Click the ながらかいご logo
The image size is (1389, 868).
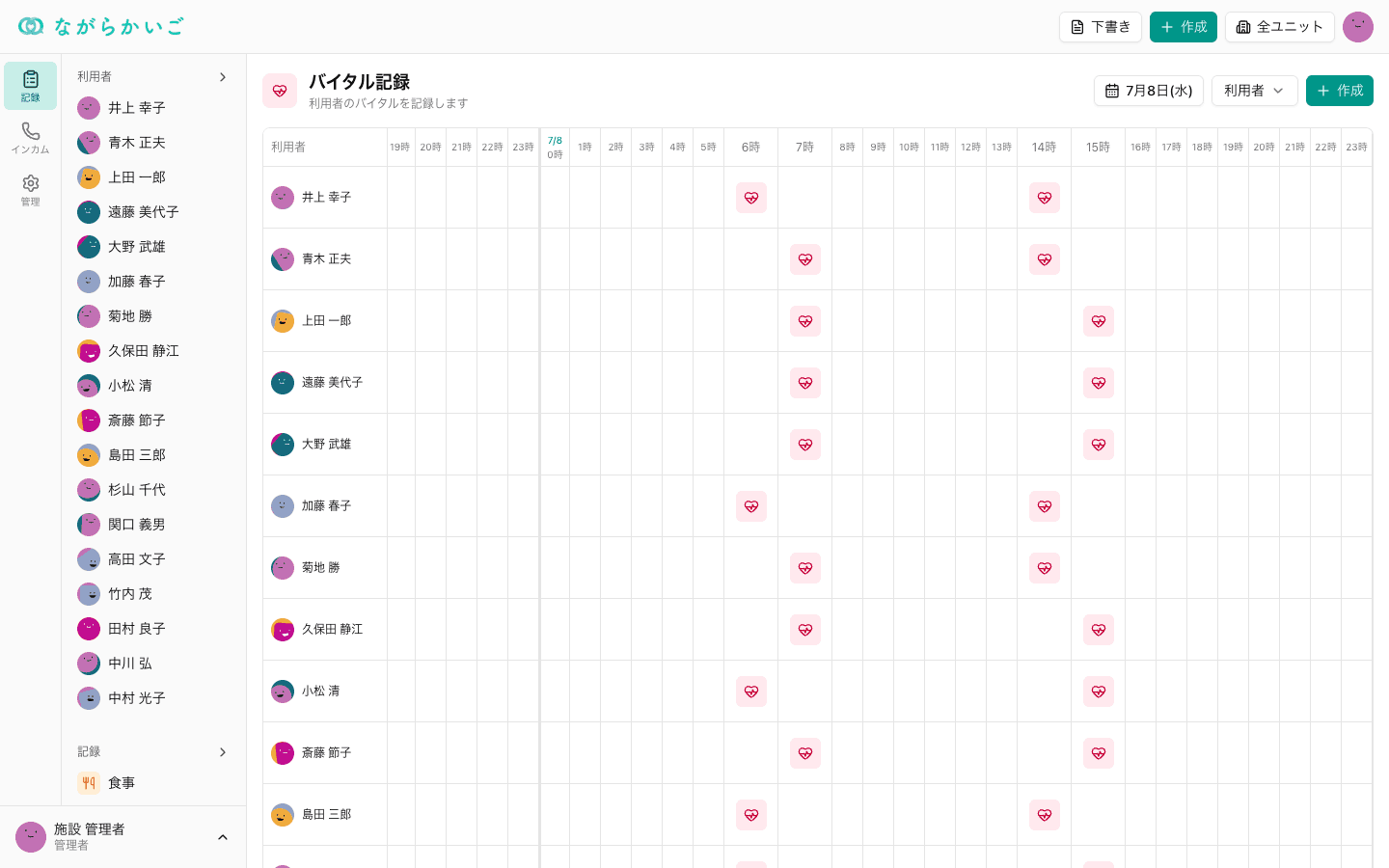pyautogui.click(x=100, y=27)
